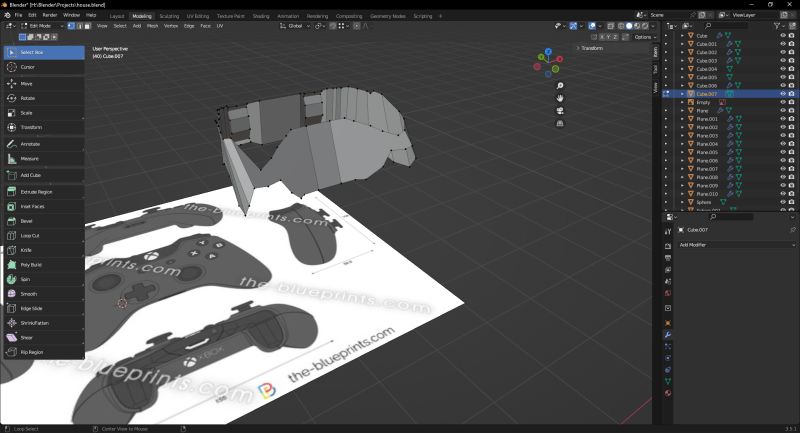The width and height of the screenshot is (800, 433).
Task: Expand Sphere in the outliner
Action: pyautogui.click(x=683, y=202)
